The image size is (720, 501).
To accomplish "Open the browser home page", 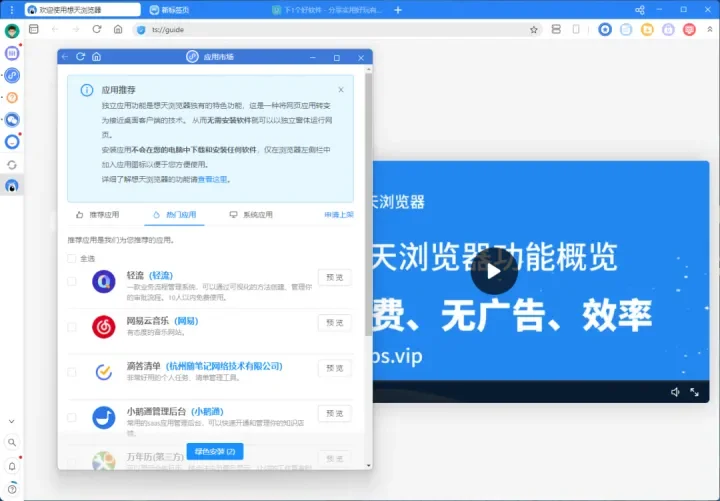I will (x=118, y=29).
